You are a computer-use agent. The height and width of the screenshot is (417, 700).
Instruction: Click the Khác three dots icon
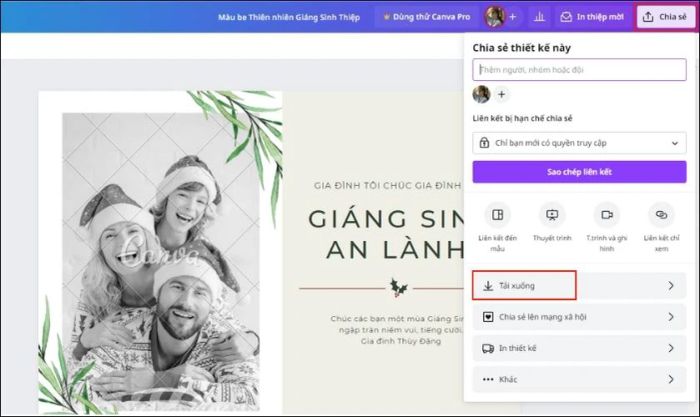point(488,379)
